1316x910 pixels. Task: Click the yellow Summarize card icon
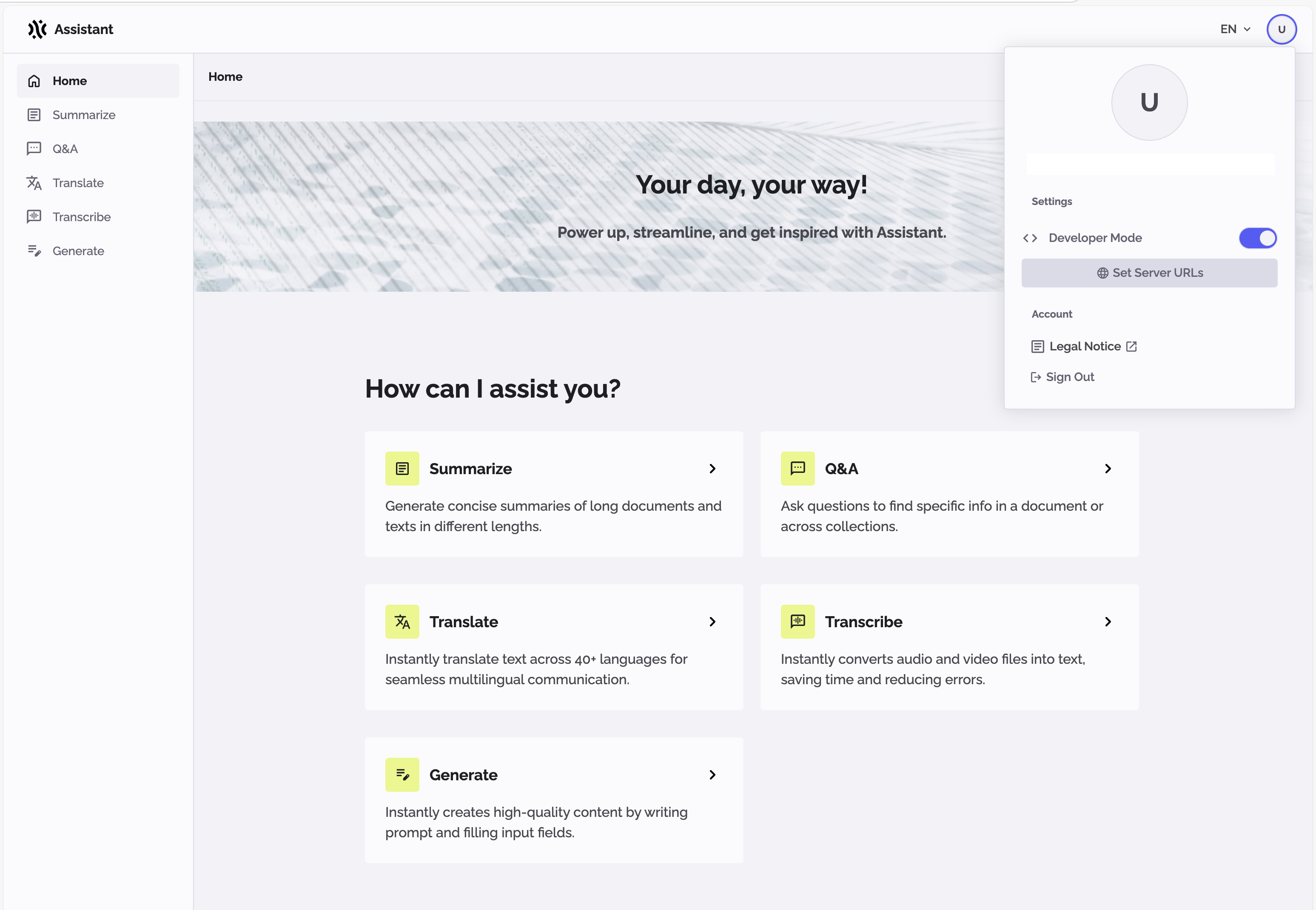click(402, 469)
